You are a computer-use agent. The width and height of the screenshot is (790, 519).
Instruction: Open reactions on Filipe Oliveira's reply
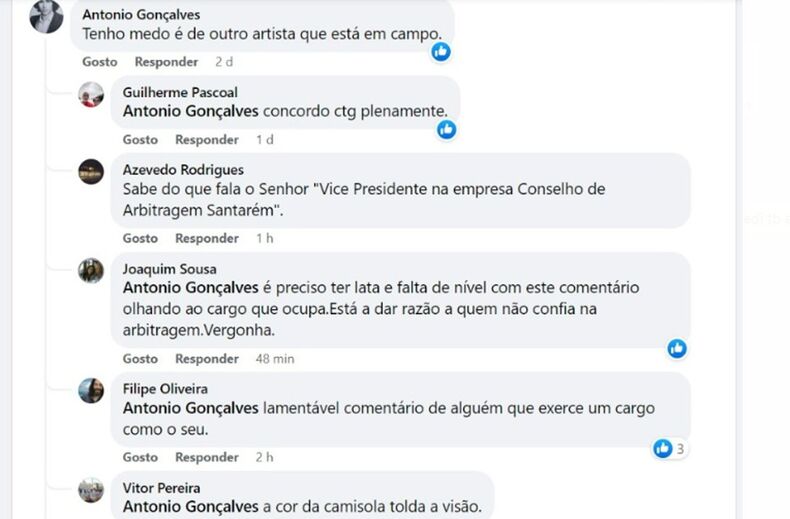click(x=668, y=448)
